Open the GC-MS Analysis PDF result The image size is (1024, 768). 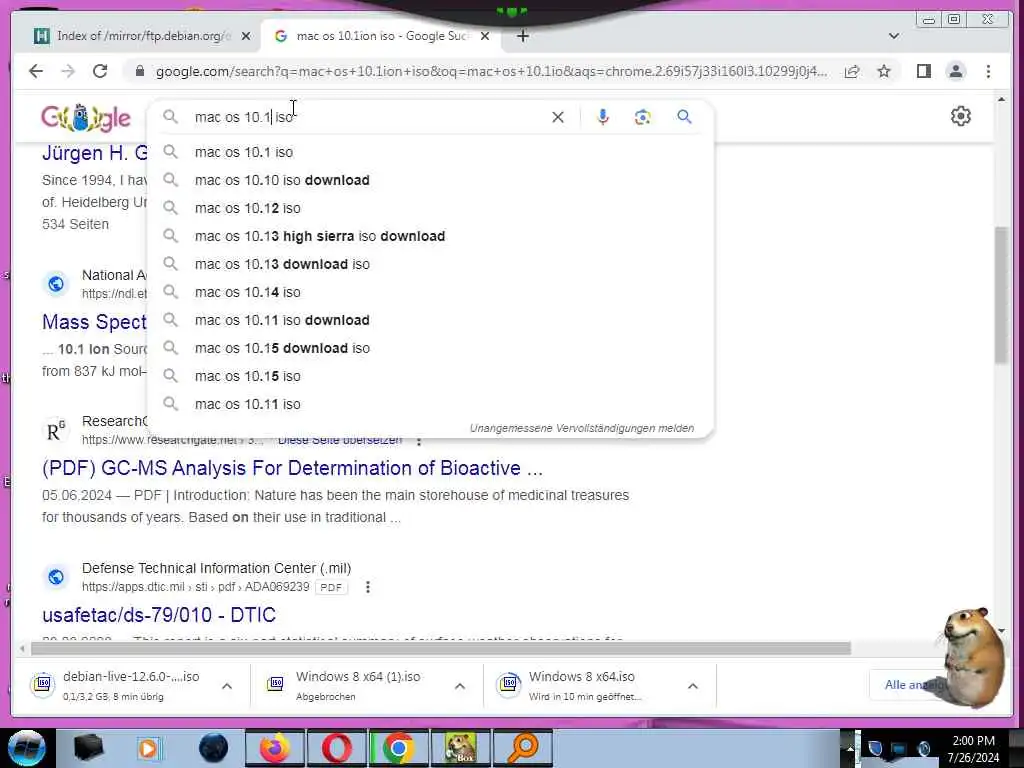[x=292, y=468]
